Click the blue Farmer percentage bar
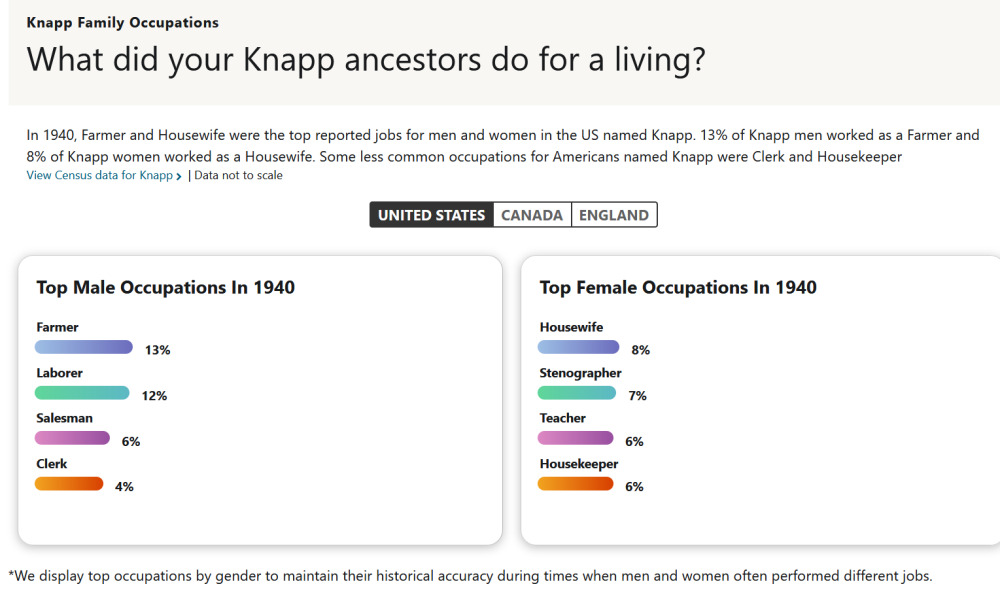The image size is (1000, 601). 84,347
